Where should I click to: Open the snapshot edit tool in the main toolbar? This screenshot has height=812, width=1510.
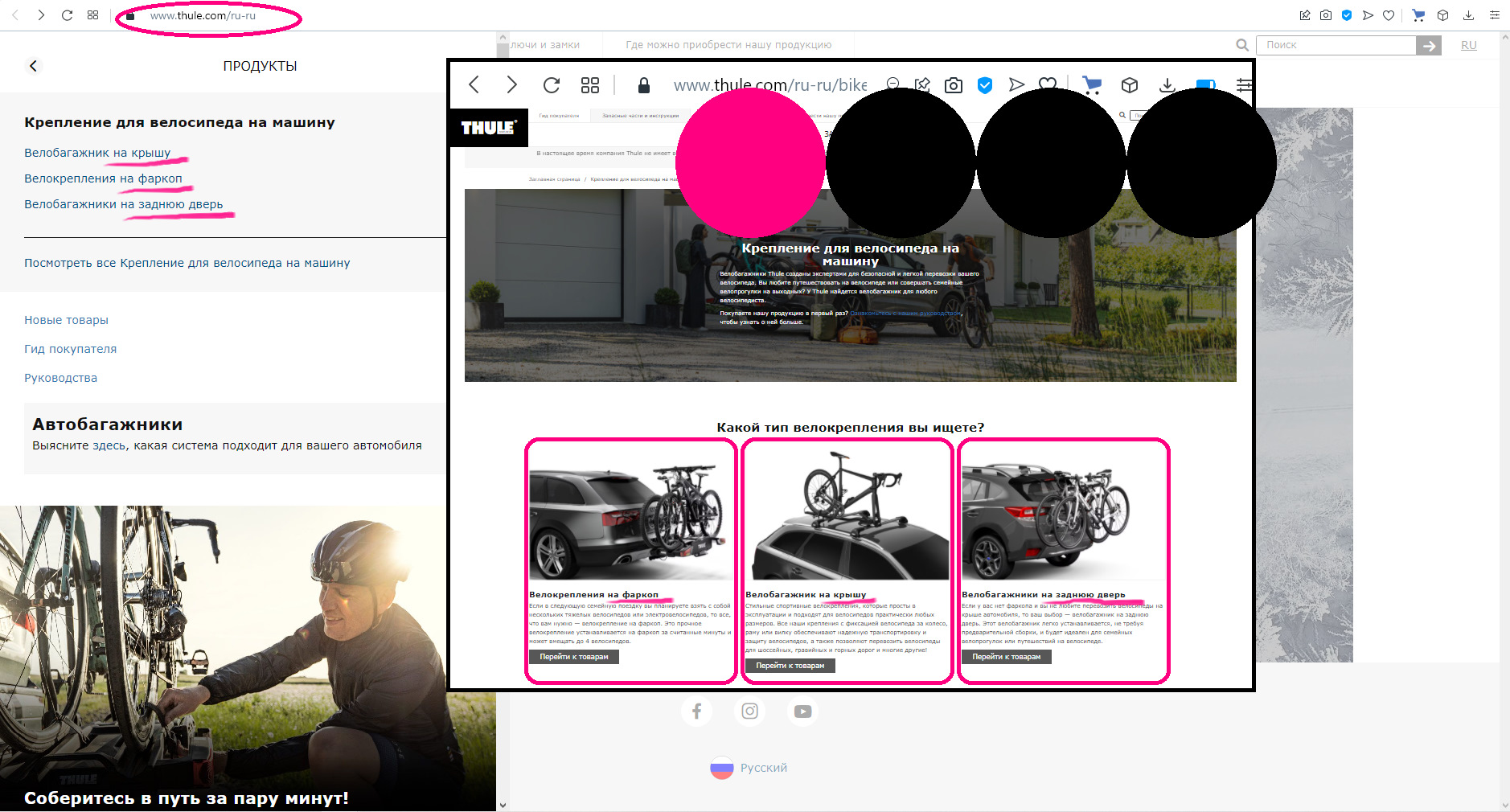[1305, 15]
